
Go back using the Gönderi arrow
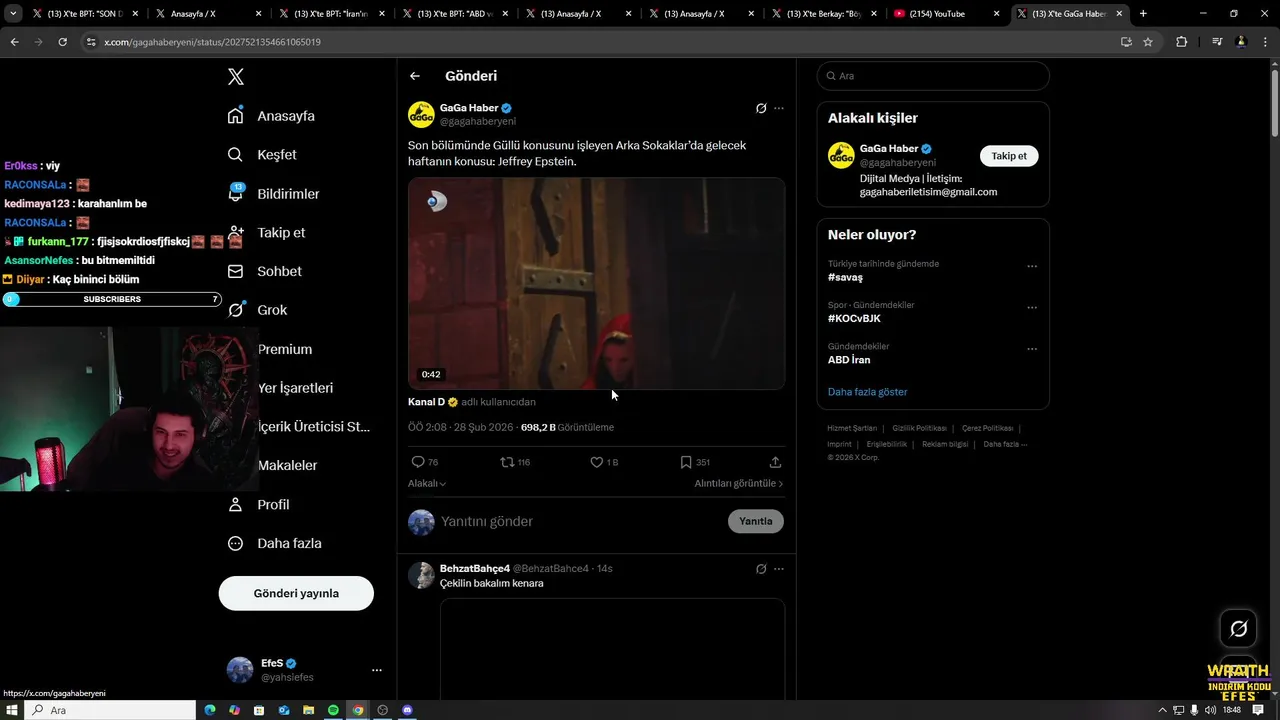tap(415, 76)
